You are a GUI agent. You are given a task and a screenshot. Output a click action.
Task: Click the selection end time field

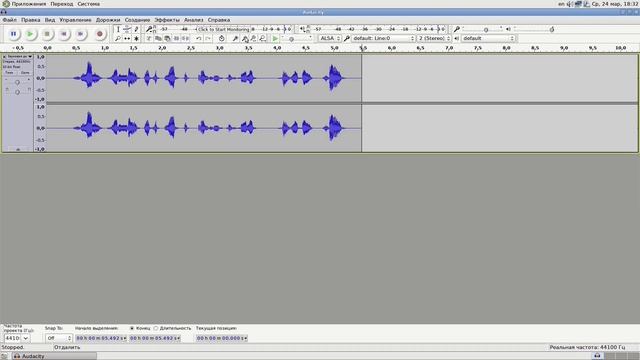[155, 338]
